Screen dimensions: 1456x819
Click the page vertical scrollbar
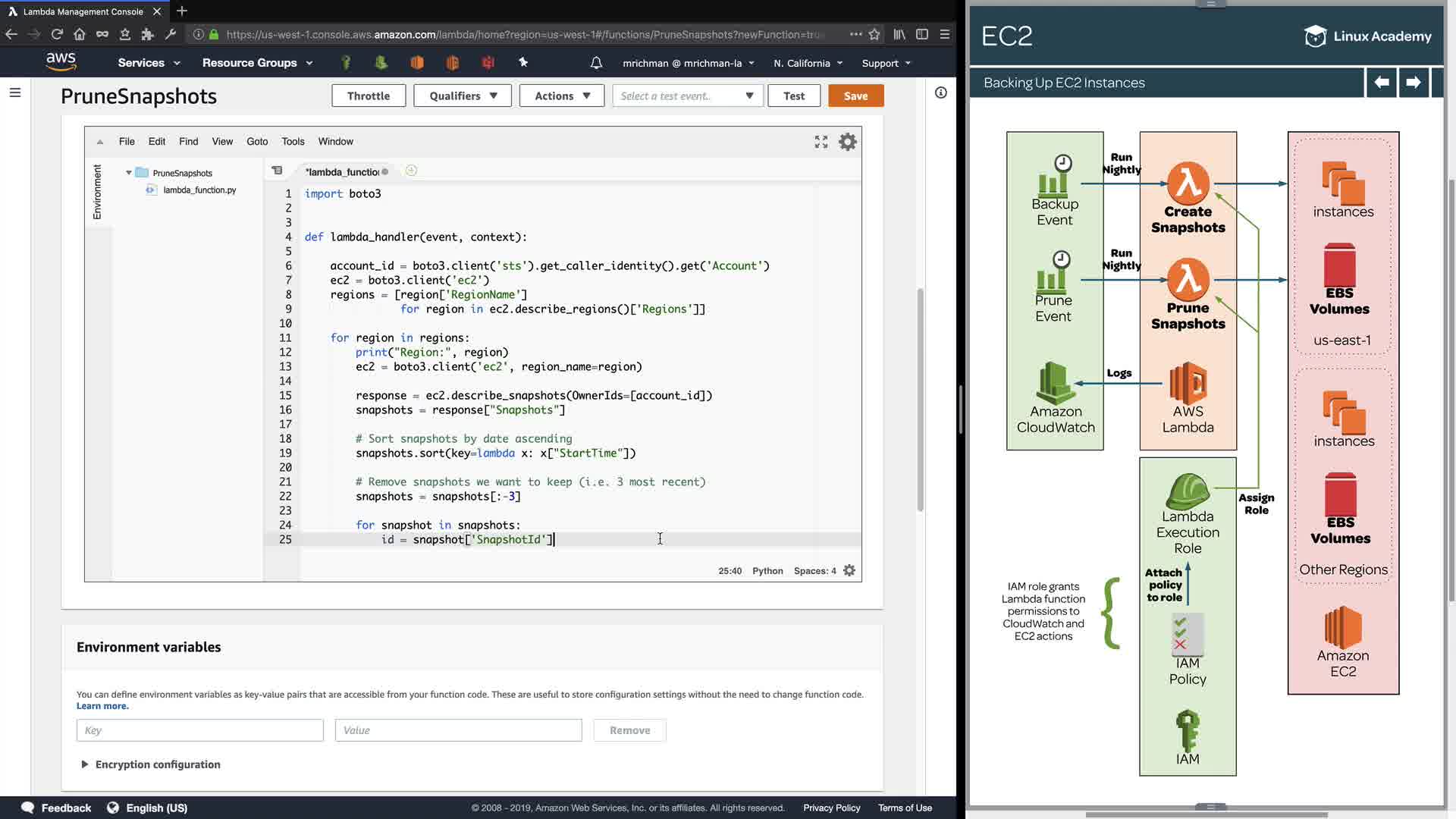(x=920, y=400)
